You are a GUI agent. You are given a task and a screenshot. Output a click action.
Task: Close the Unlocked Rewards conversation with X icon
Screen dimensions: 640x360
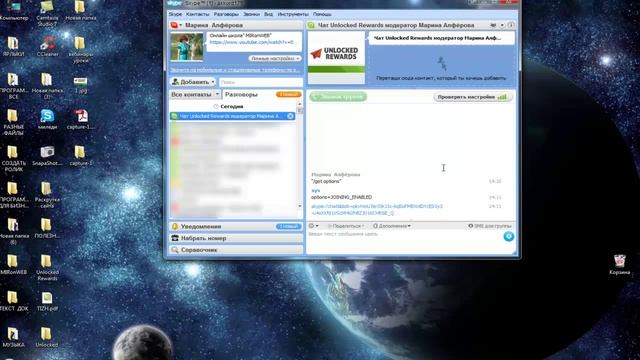click(x=290, y=116)
